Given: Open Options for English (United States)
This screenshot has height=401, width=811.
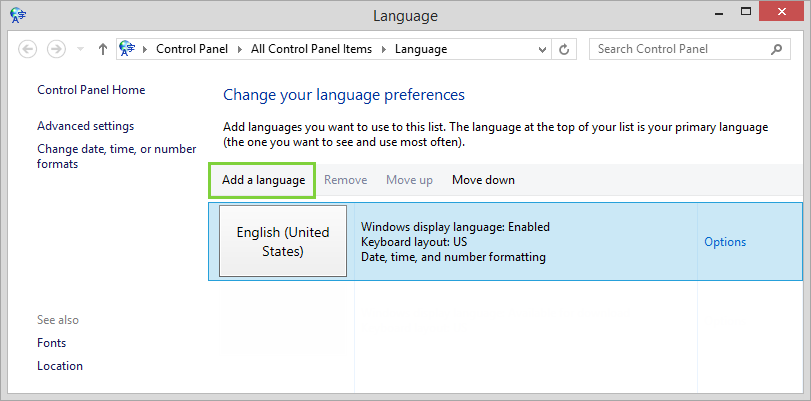Looking at the screenshot, I should click(x=725, y=242).
